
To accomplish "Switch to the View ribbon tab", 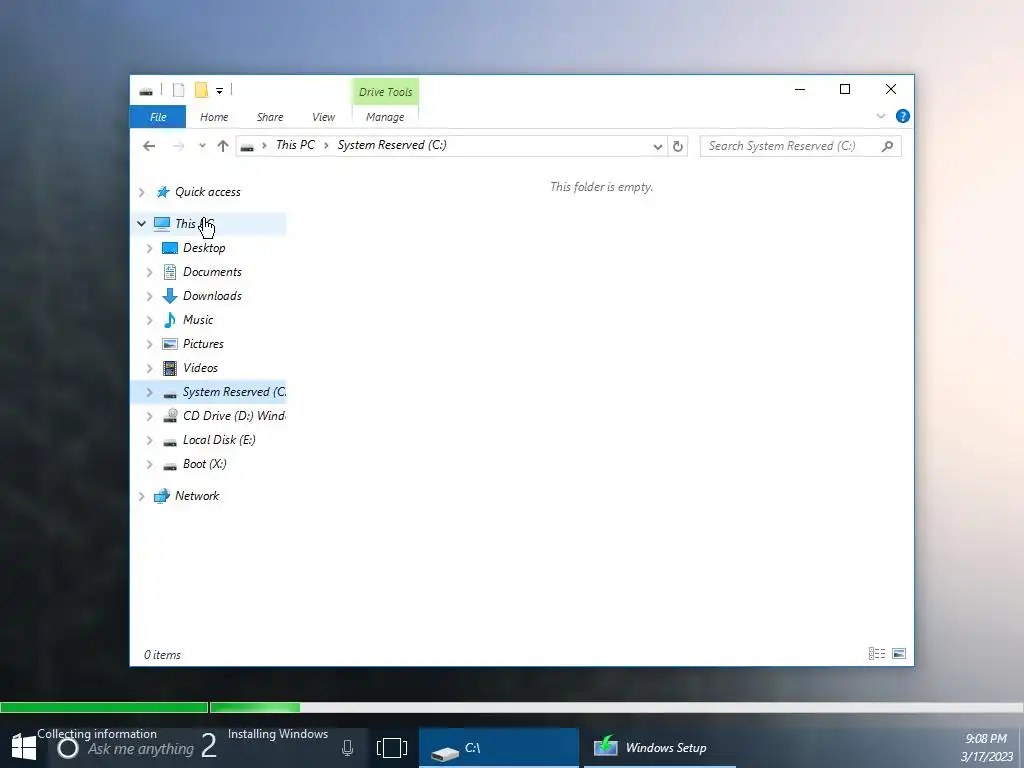I will click(323, 117).
